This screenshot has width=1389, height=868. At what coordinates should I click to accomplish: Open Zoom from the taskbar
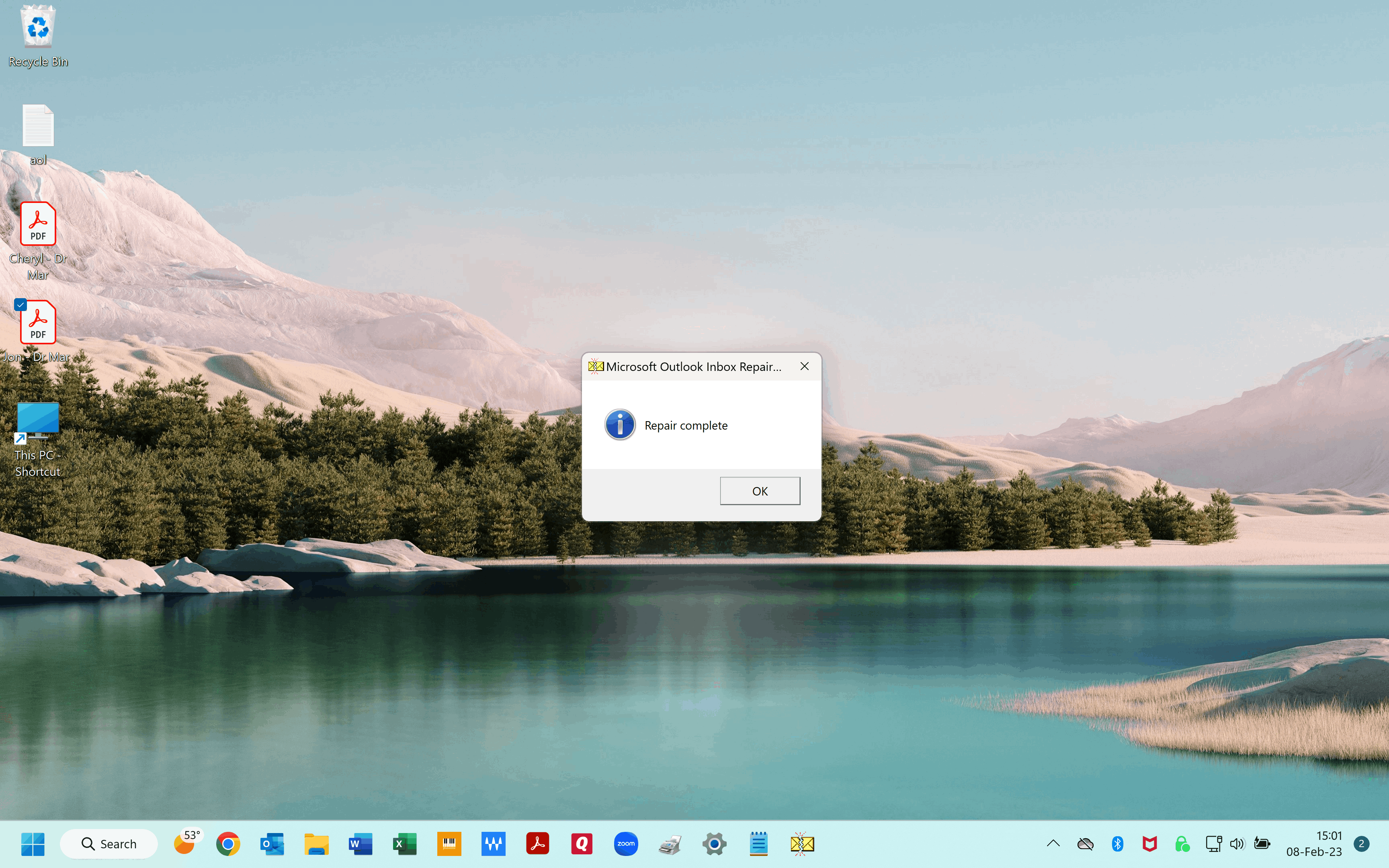click(x=626, y=843)
